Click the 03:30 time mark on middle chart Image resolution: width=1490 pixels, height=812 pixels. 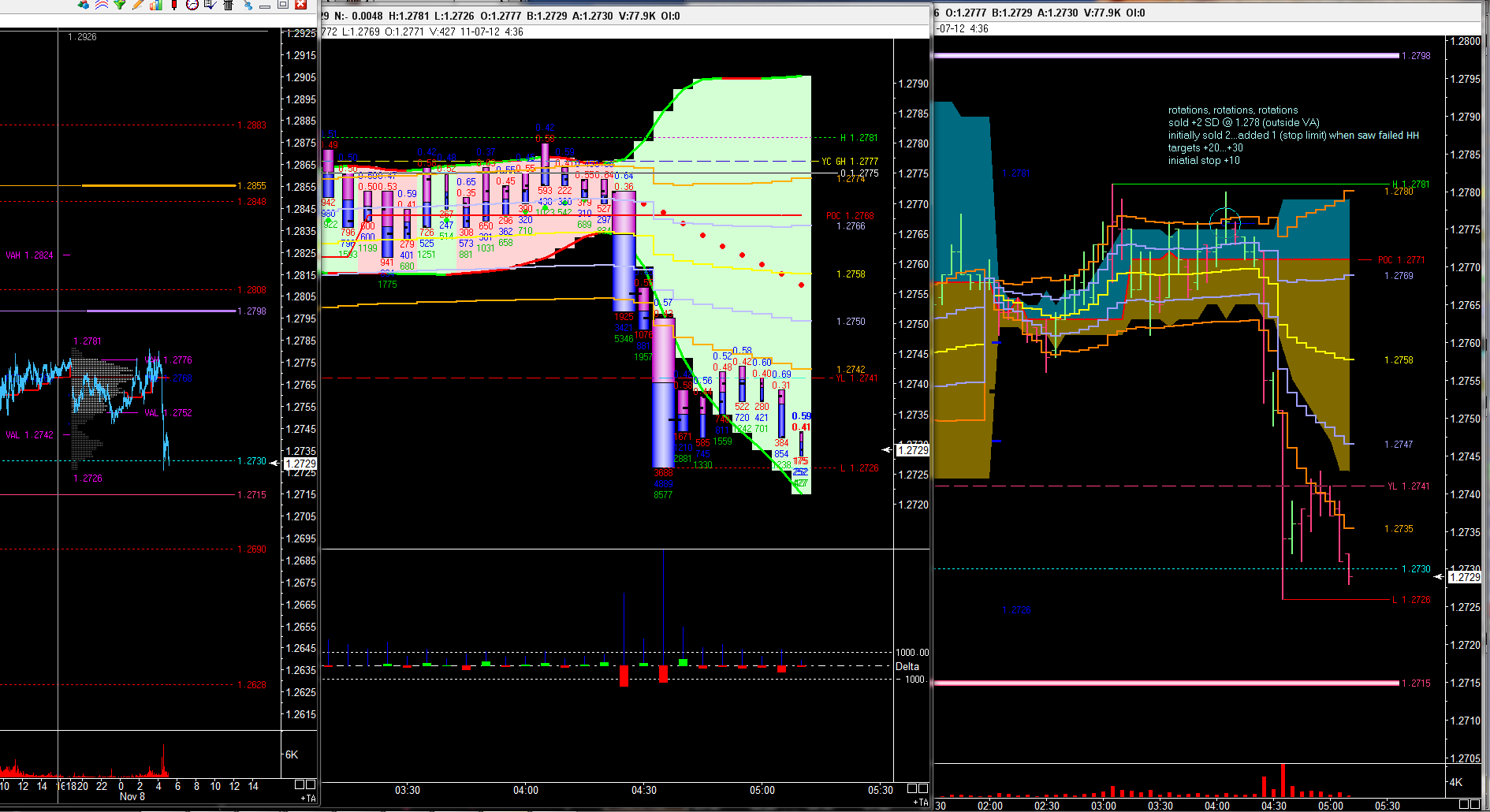[408, 790]
